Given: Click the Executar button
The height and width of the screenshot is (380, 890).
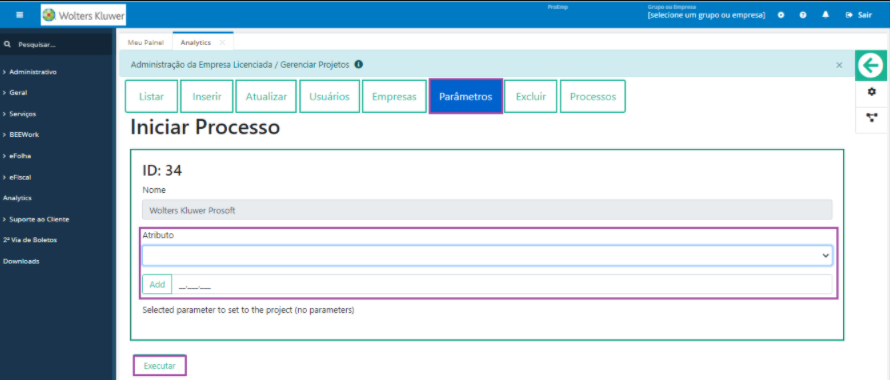Looking at the screenshot, I should pyautogui.click(x=159, y=366).
